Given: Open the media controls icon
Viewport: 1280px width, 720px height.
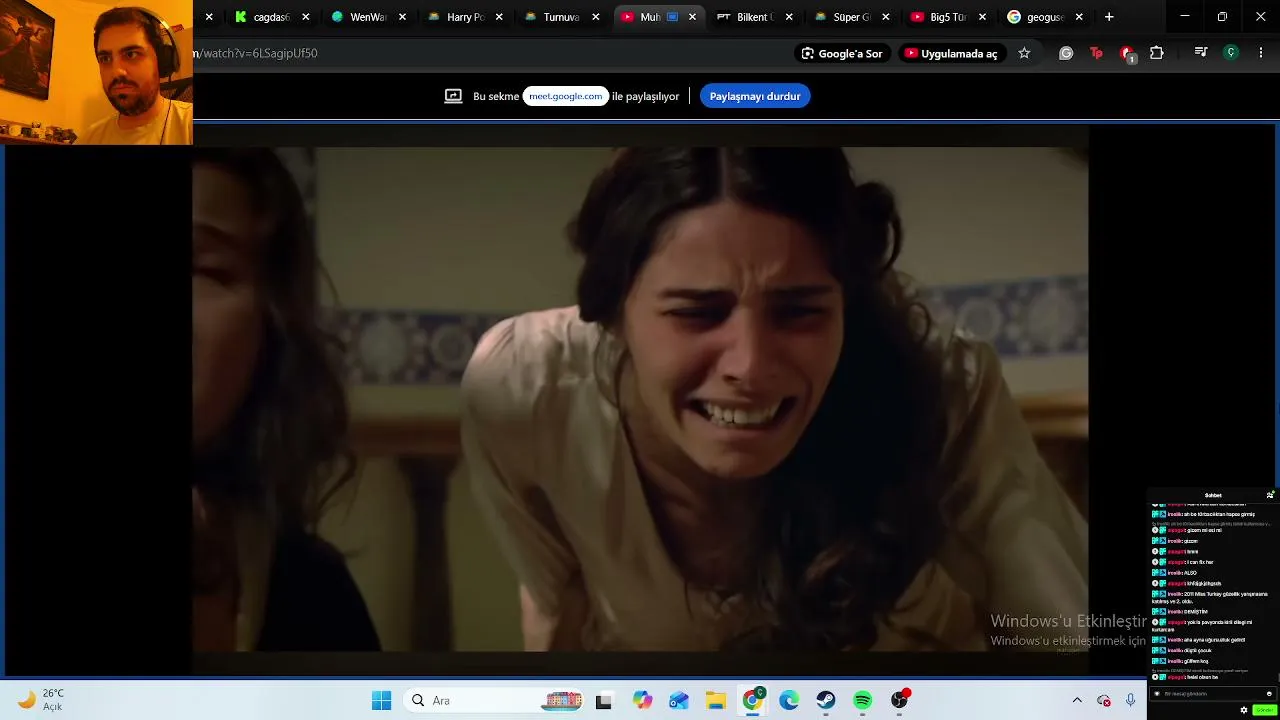Looking at the screenshot, I should [x=1201, y=53].
